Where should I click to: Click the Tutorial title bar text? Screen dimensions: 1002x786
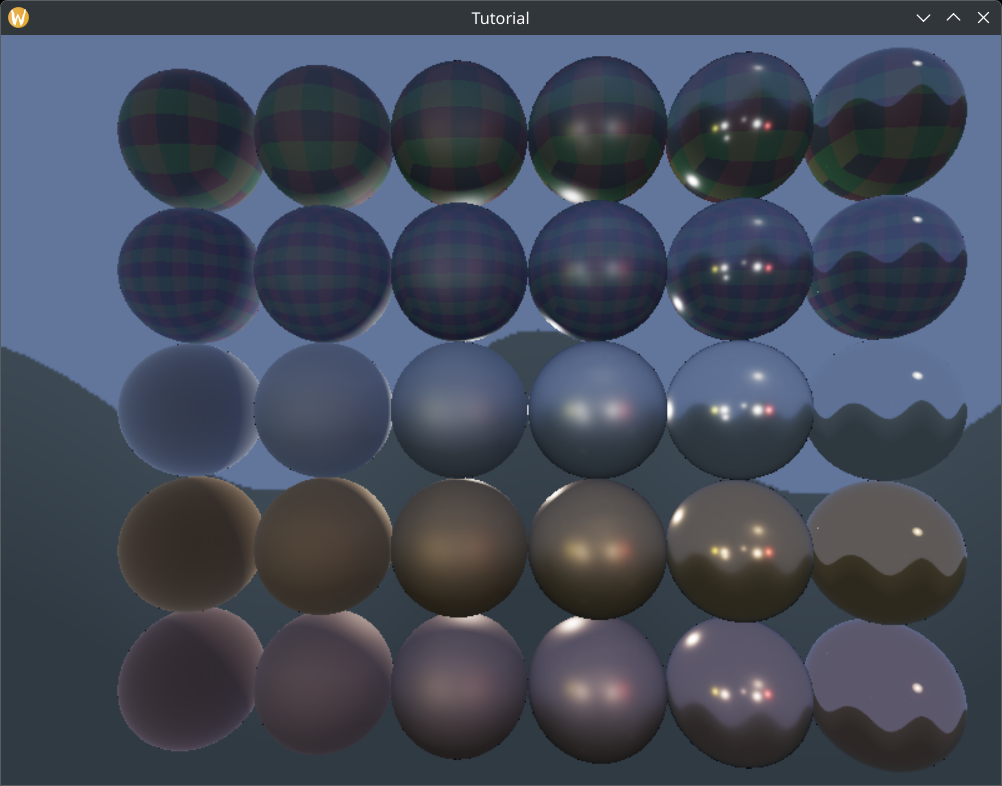point(499,17)
